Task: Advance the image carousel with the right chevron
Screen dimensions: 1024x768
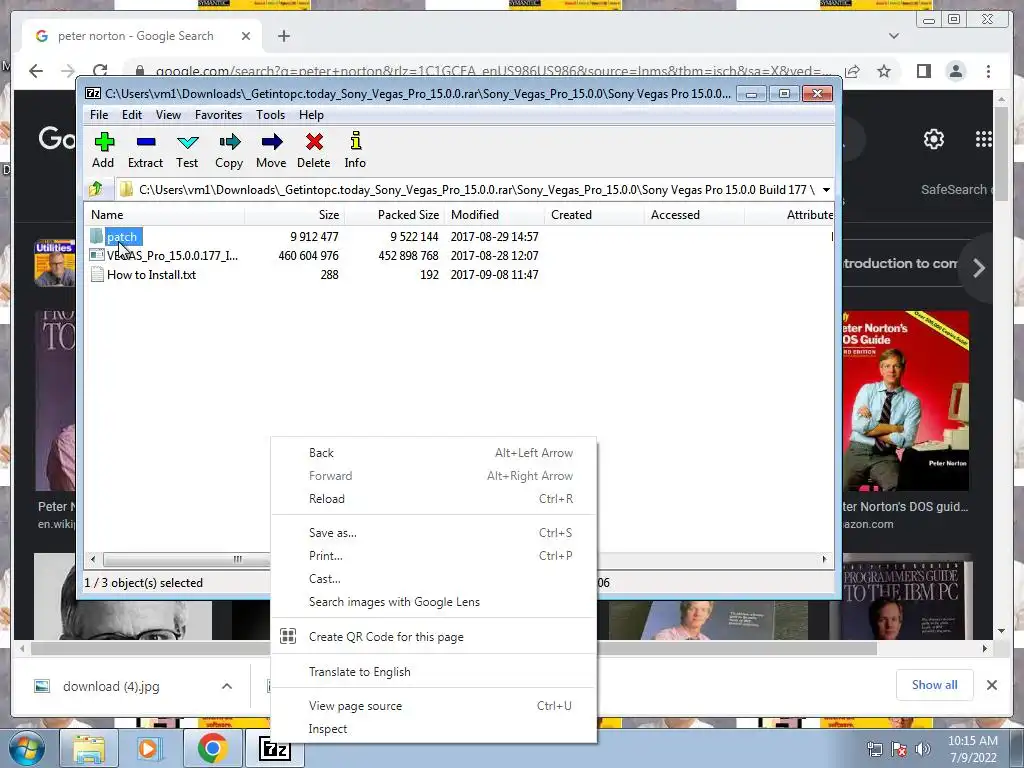Action: coord(978,268)
